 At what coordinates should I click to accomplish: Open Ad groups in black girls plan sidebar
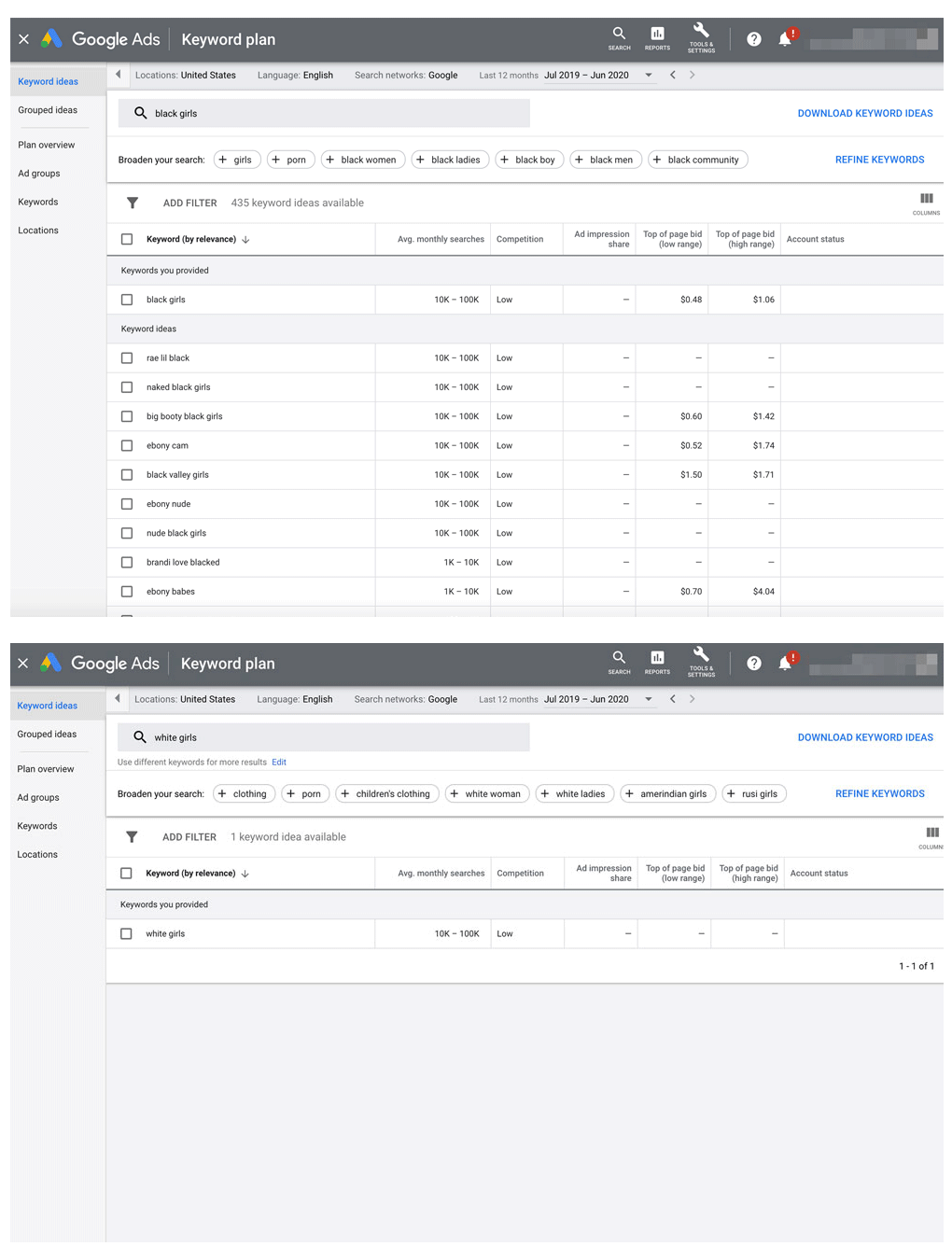[x=39, y=174]
